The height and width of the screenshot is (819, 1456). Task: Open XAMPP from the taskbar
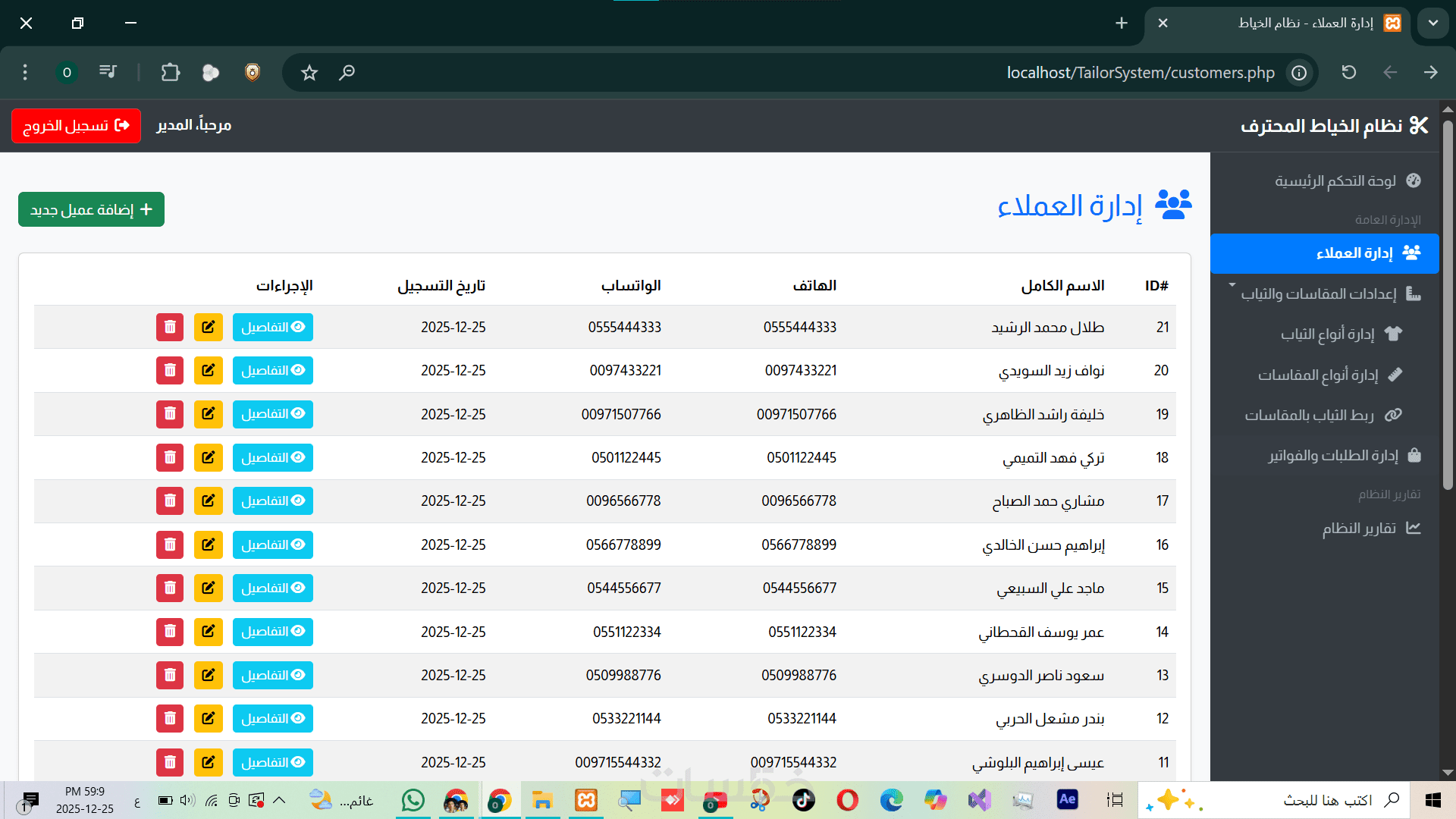pyautogui.click(x=586, y=800)
